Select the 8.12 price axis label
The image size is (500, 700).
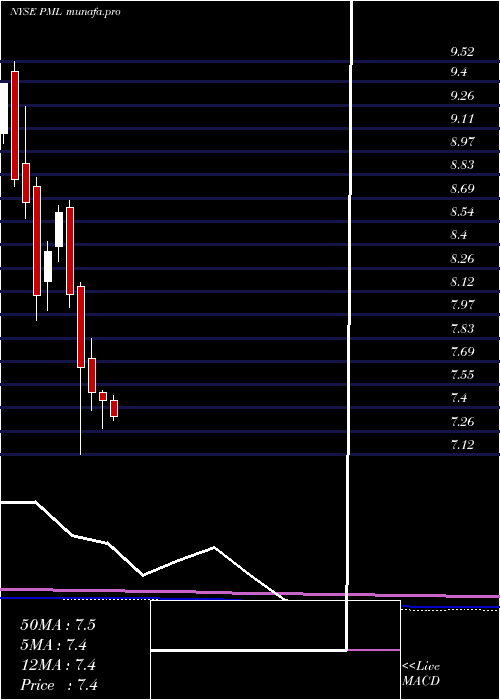point(462,282)
